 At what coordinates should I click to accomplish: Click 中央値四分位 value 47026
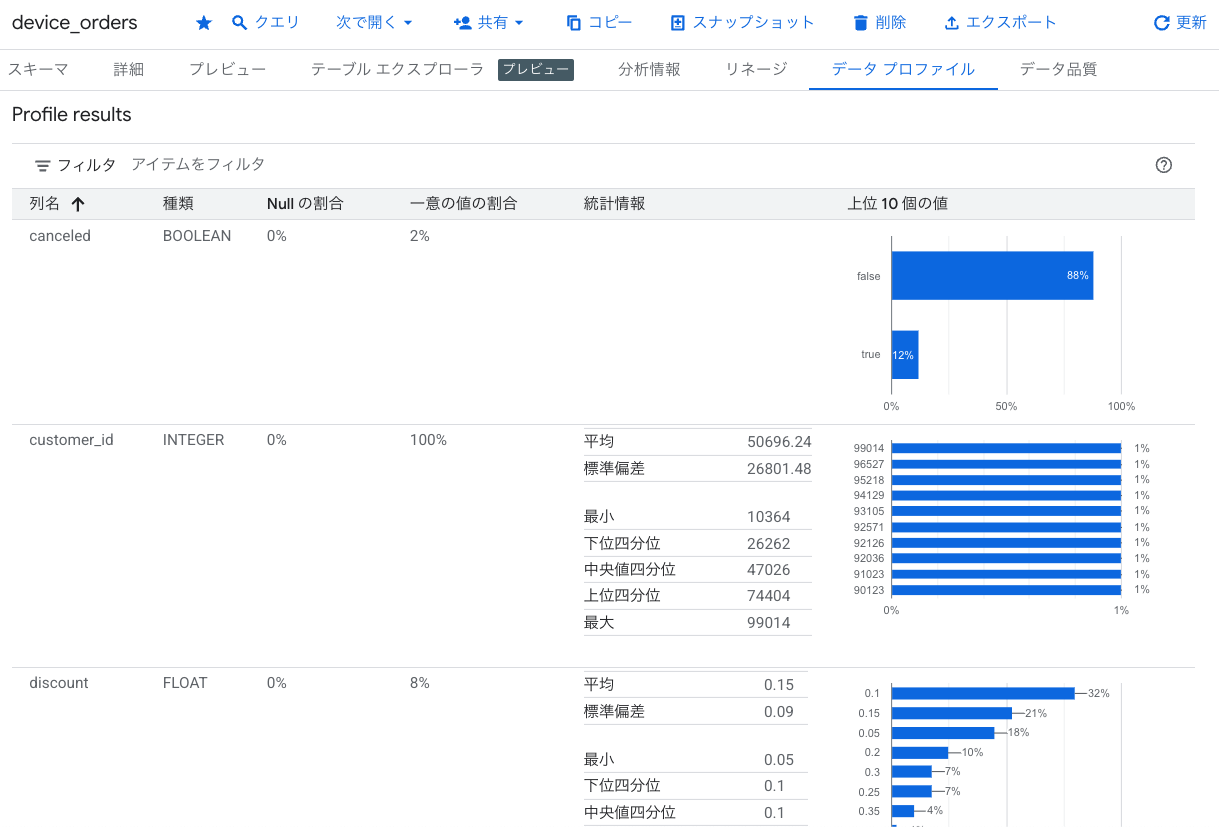tap(769, 569)
